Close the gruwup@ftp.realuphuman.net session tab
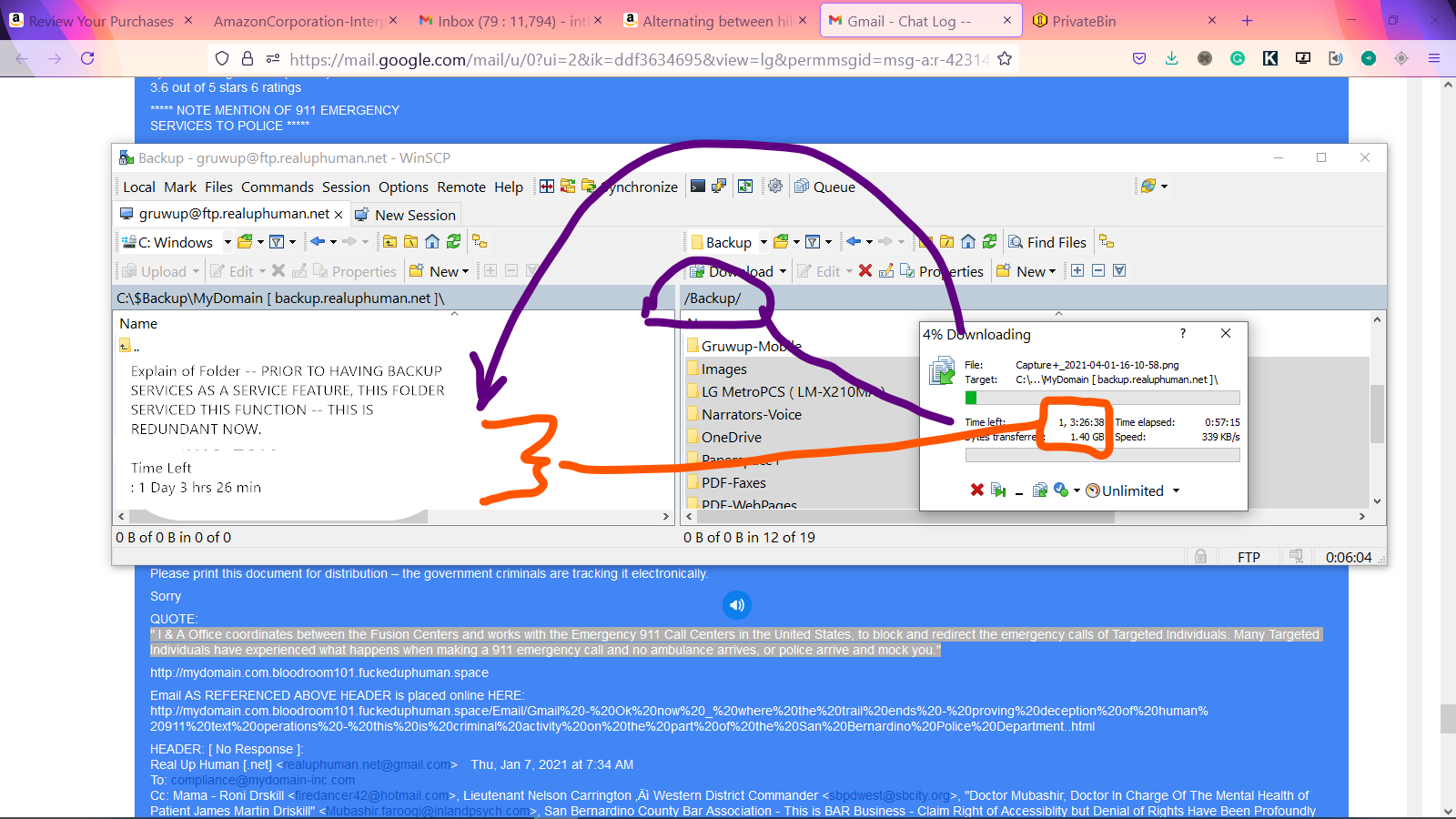 tap(339, 215)
